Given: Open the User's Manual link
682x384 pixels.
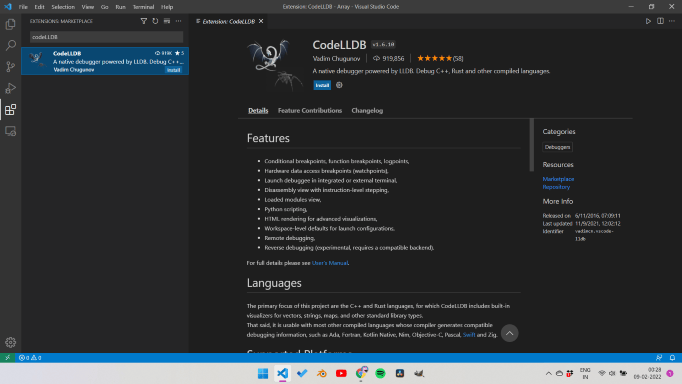Looking at the screenshot, I should [x=330, y=263].
